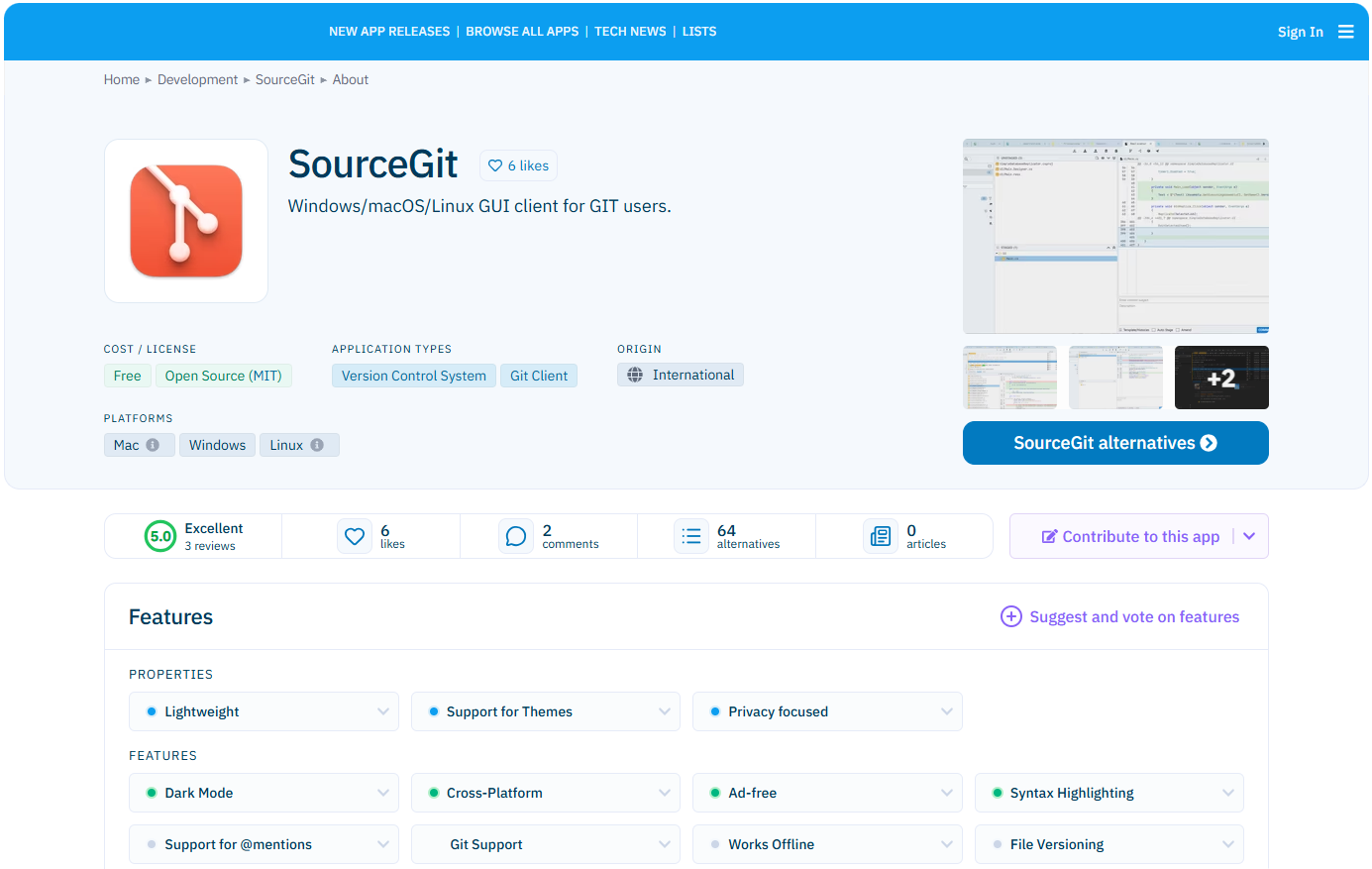
Task: Click the 2 comments count
Action: 570,536
